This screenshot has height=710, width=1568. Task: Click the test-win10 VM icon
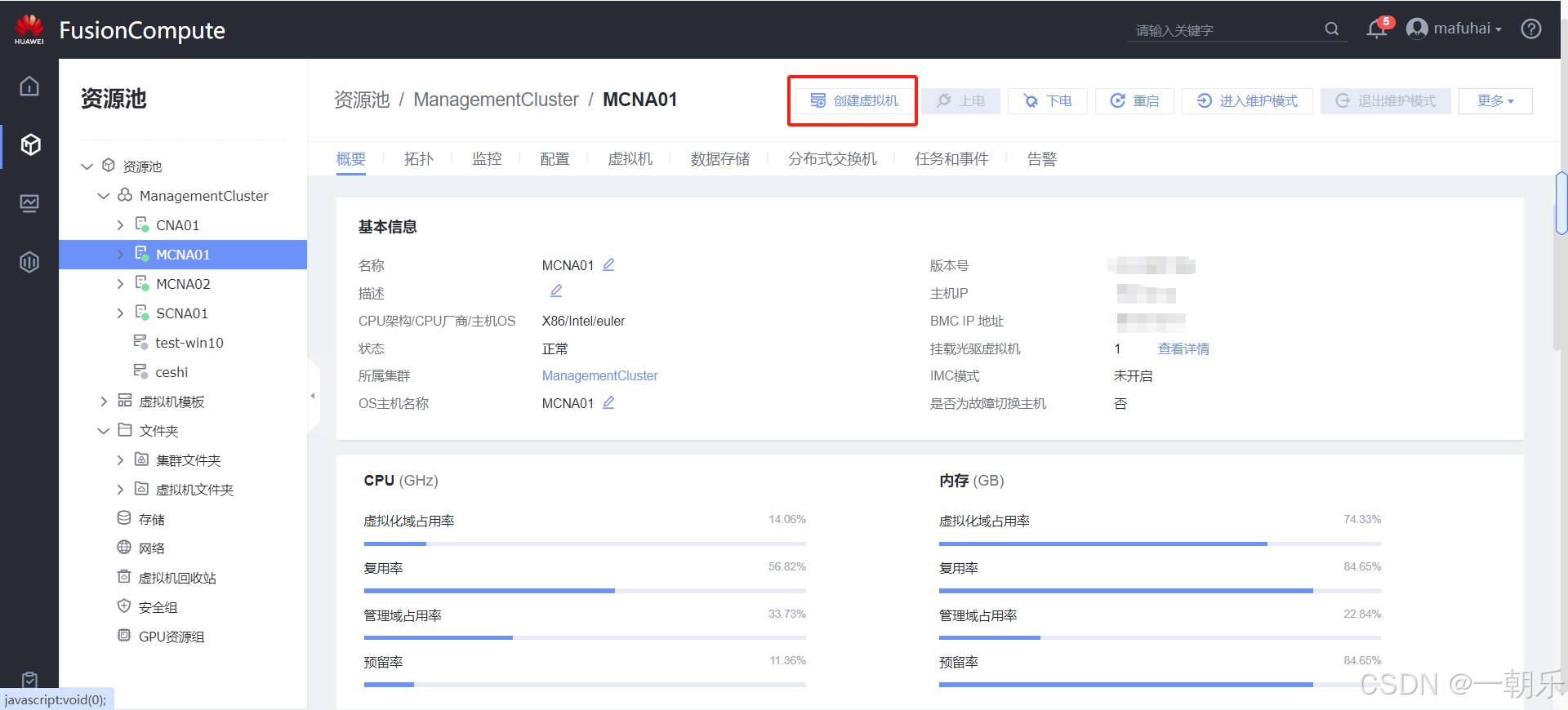[x=140, y=342]
